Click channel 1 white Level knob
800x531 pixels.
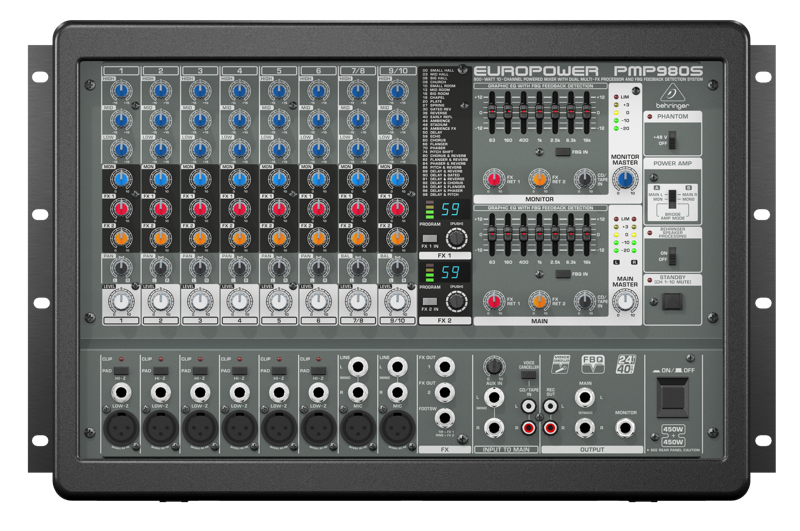pyautogui.click(x=120, y=301)
